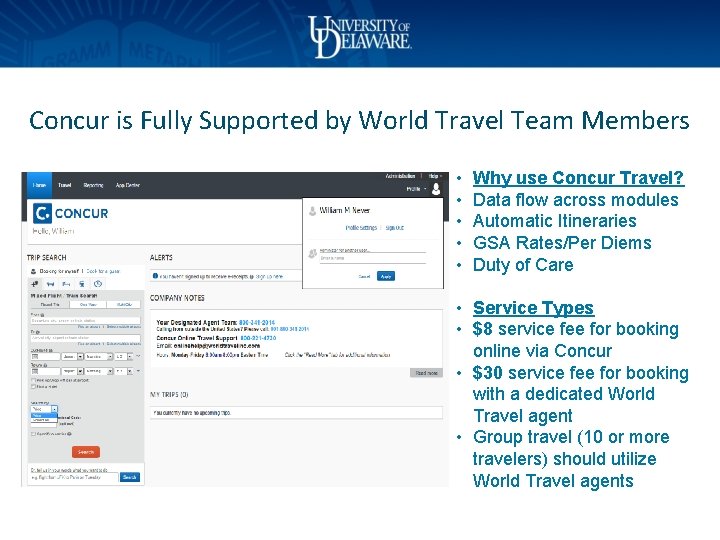Expand the Profile dropdown
This screenshot has width=720, height=540.
coord(416,189)
